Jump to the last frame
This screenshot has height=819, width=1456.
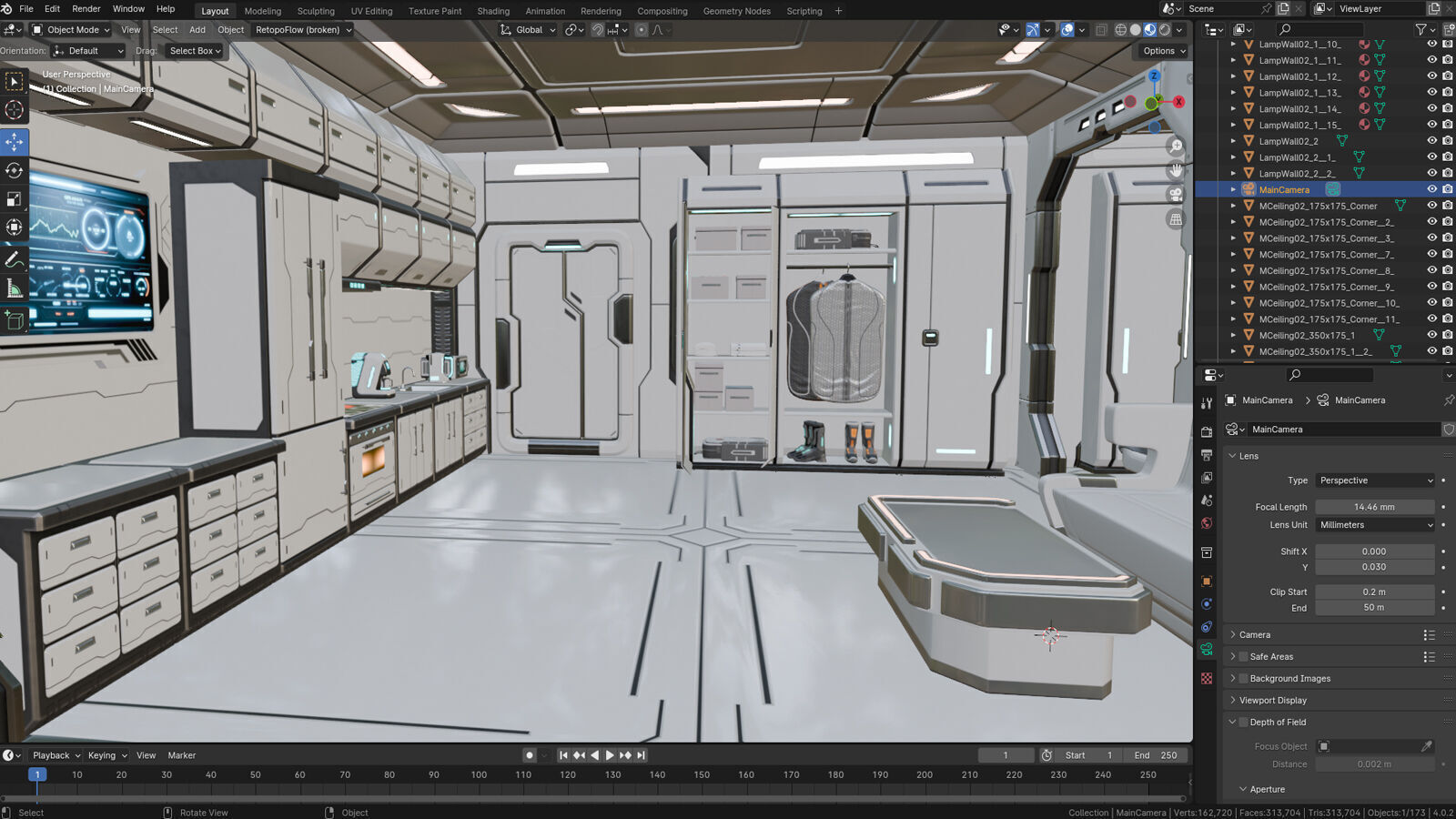(641, 755)
